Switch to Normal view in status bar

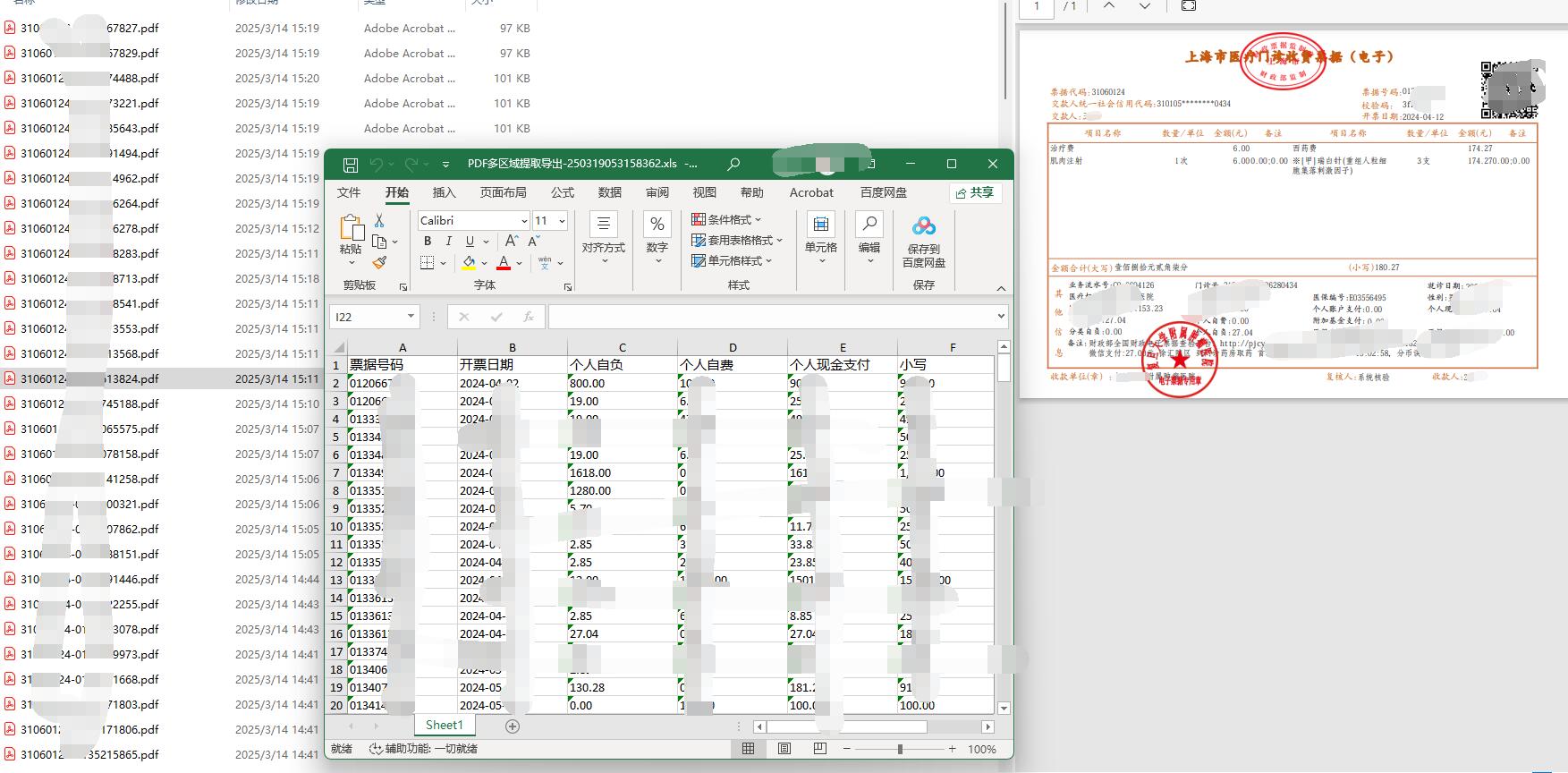[x=748, y=749]
